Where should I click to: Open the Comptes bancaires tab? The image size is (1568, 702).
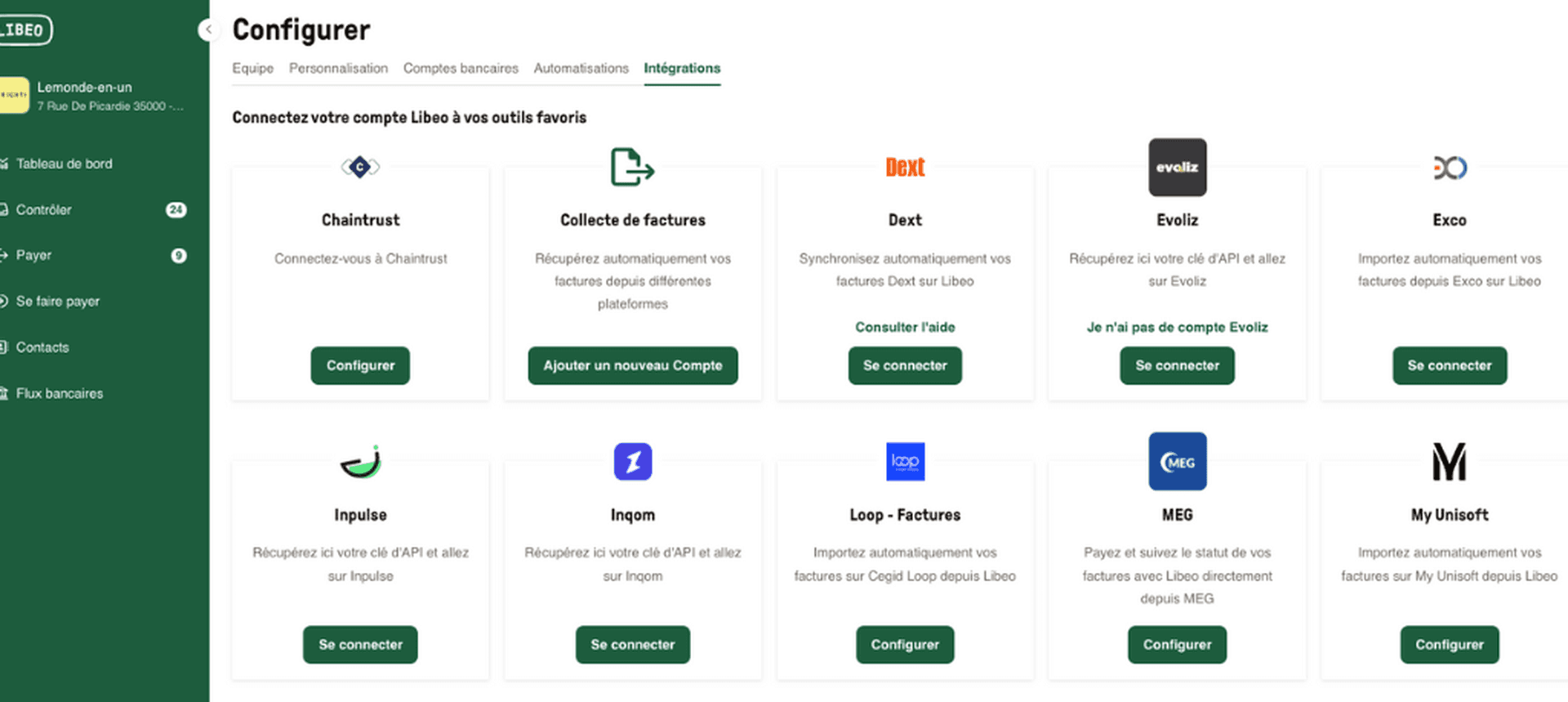click(x=461, y=68)
